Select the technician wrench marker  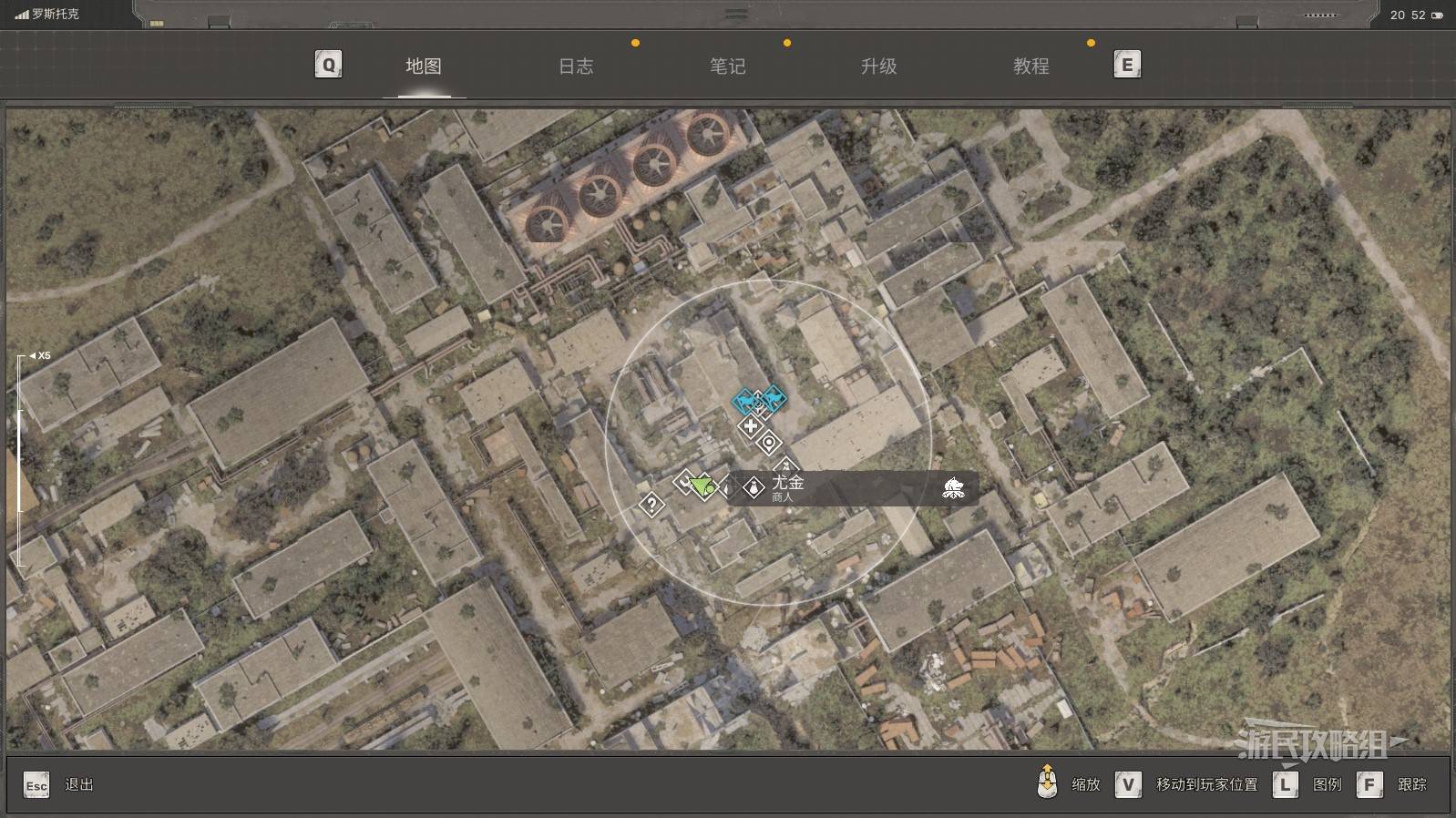point(684,482)
